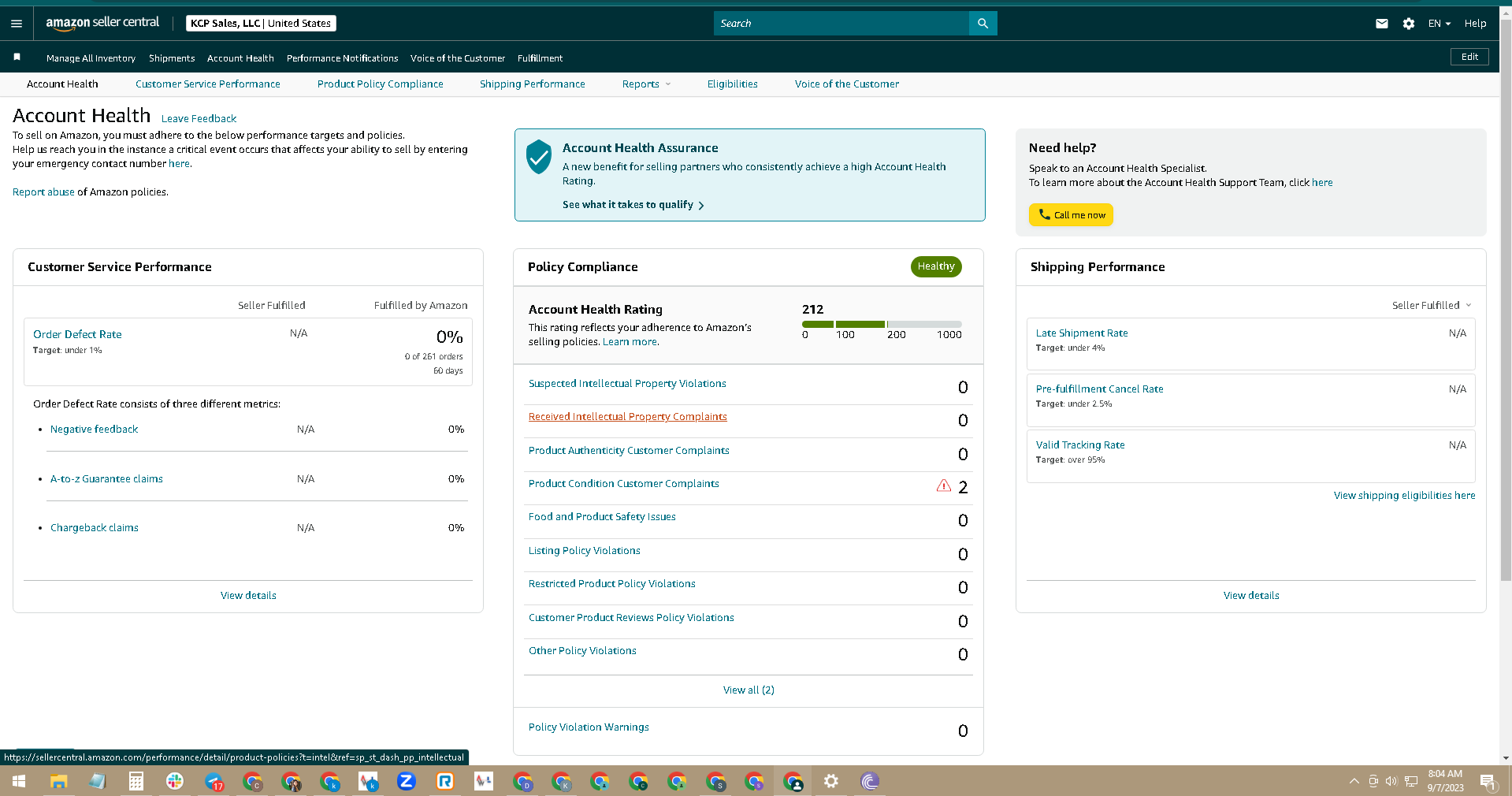Click the warning triangle beside Product Condition complaints
The image size is (1512, 796).
(x=944, y=485)
